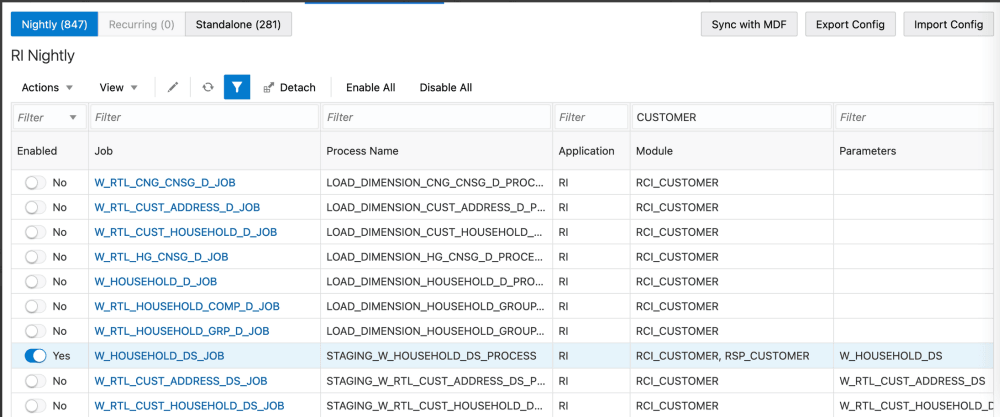Open the W_RTL_CUST_HOUSEHOLD_D_JOB link
This screenshot has width=1000, height=417.
pos(186,232)
